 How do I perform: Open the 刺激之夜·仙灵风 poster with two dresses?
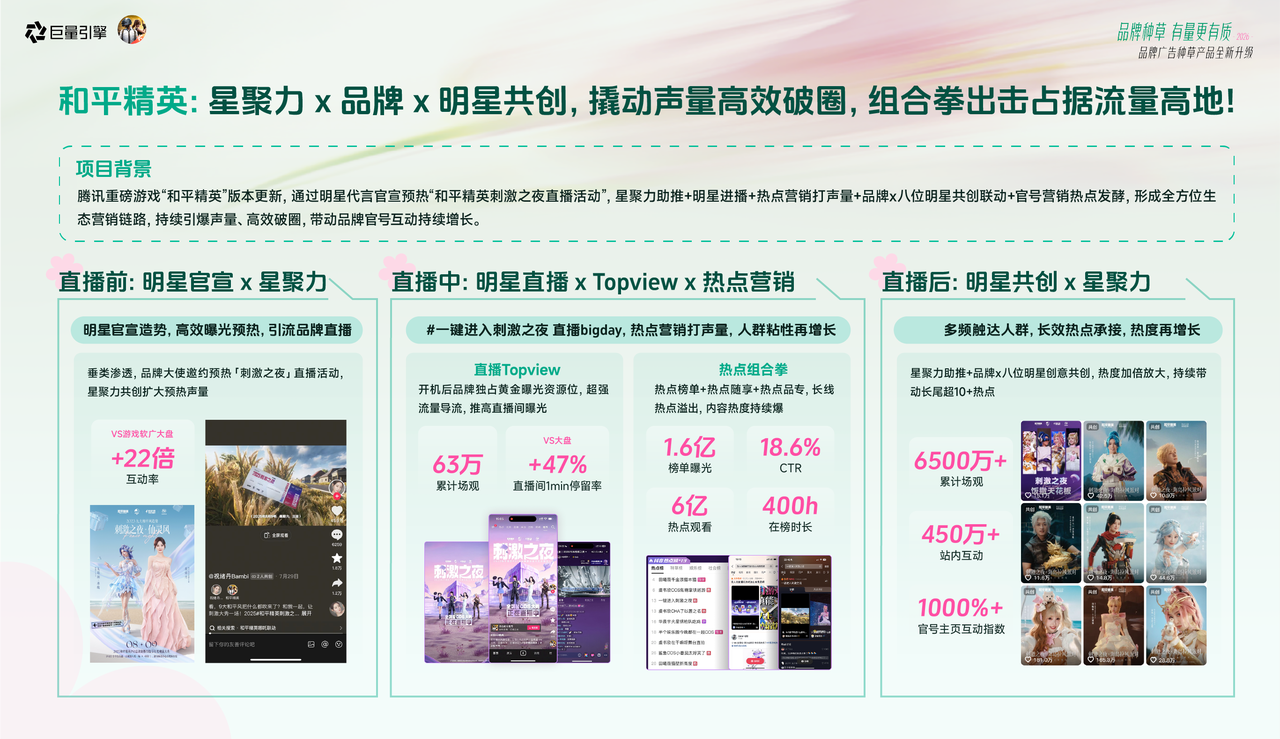pos(142,583)
